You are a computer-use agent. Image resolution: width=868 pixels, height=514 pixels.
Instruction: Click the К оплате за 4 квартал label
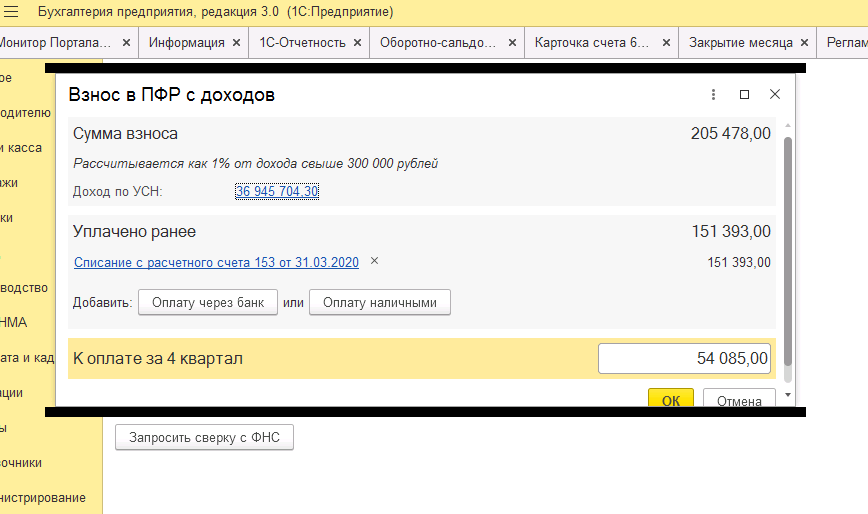tap(158, 359)
